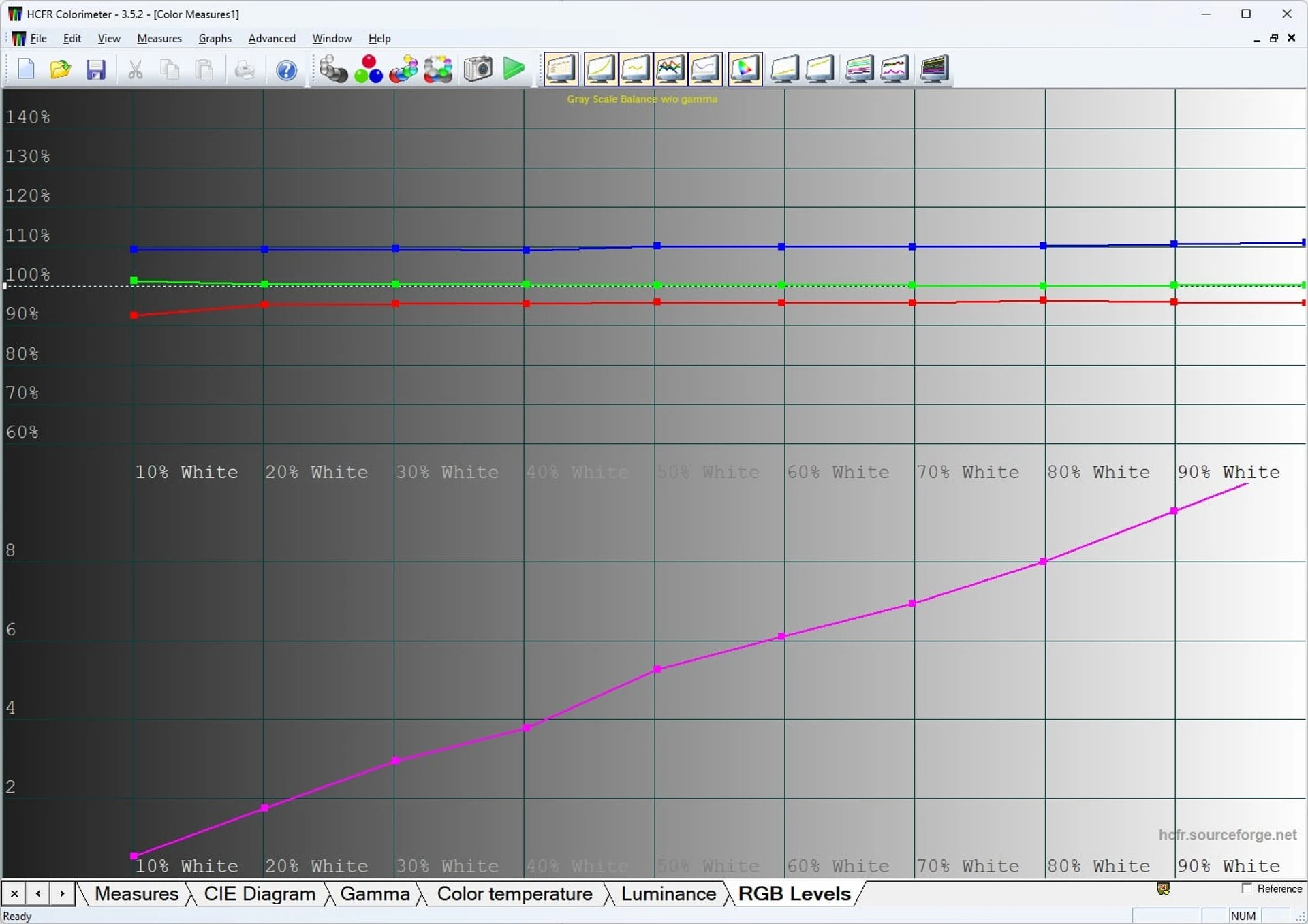Toggle RGB levels graph view monitor icon
Viewport: 1308px width, 924px height.
click(x=670, y=69)
